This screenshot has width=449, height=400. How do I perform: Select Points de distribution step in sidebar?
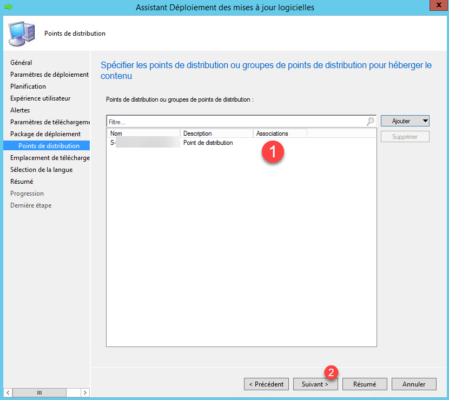coord(47,146)
